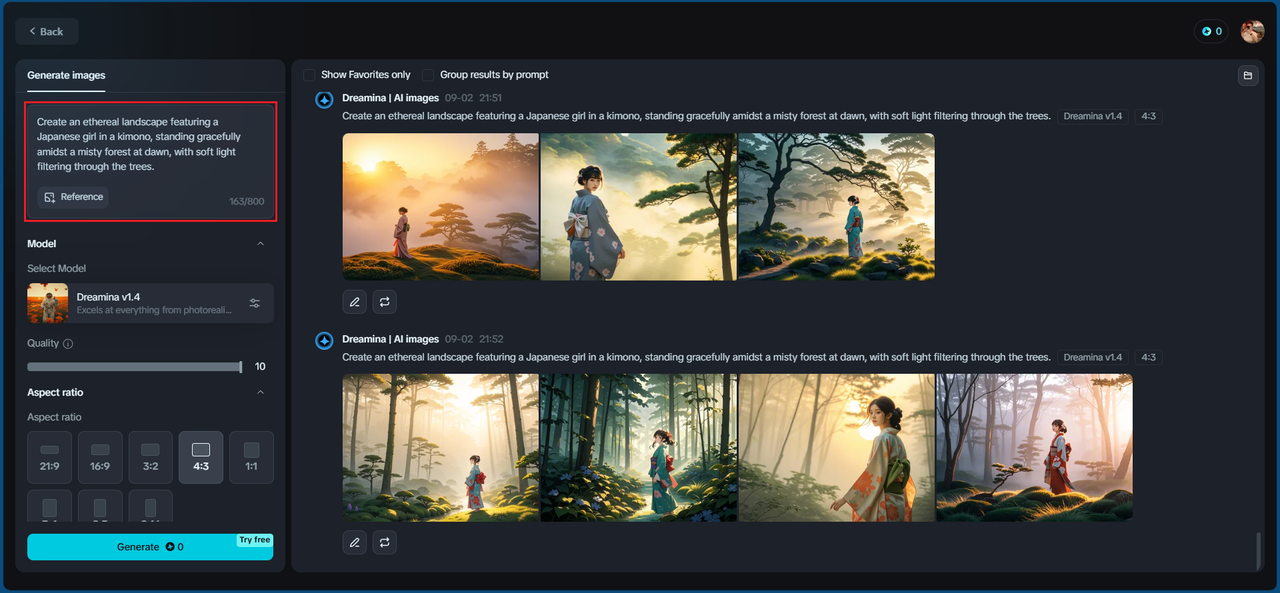Open pink misty forest thumbnail, second set
Image resolution: width=1280 pixels, height=593 pixels.
click(x=1034, y=447)
